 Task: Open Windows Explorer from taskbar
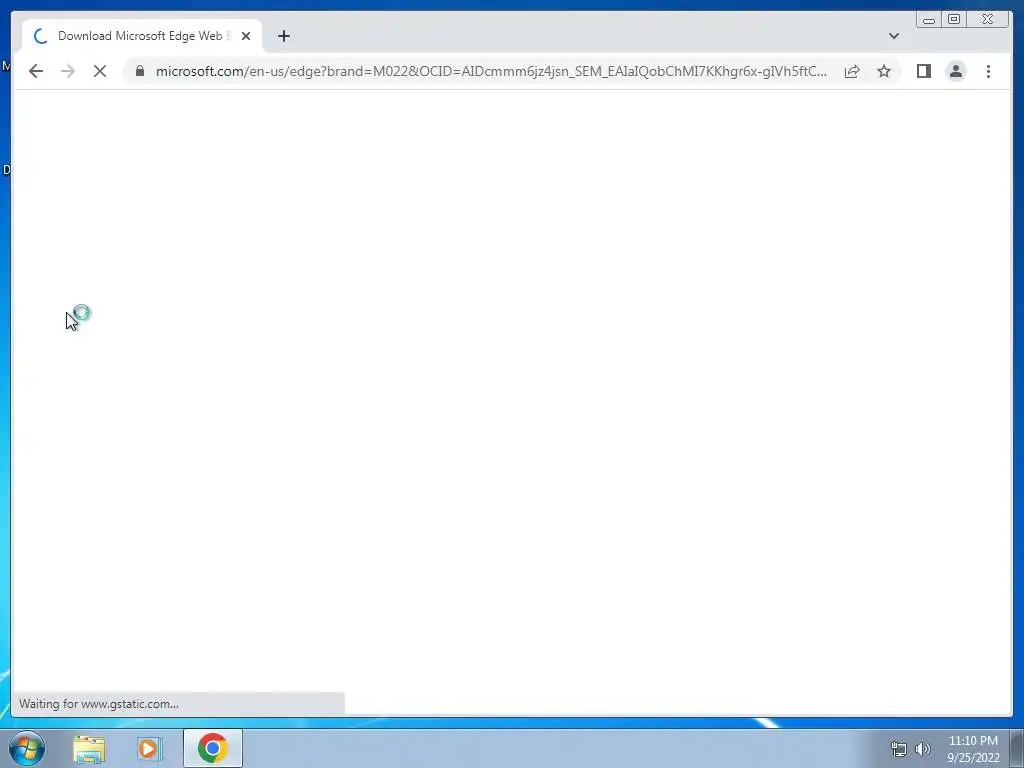coord(89,749)
